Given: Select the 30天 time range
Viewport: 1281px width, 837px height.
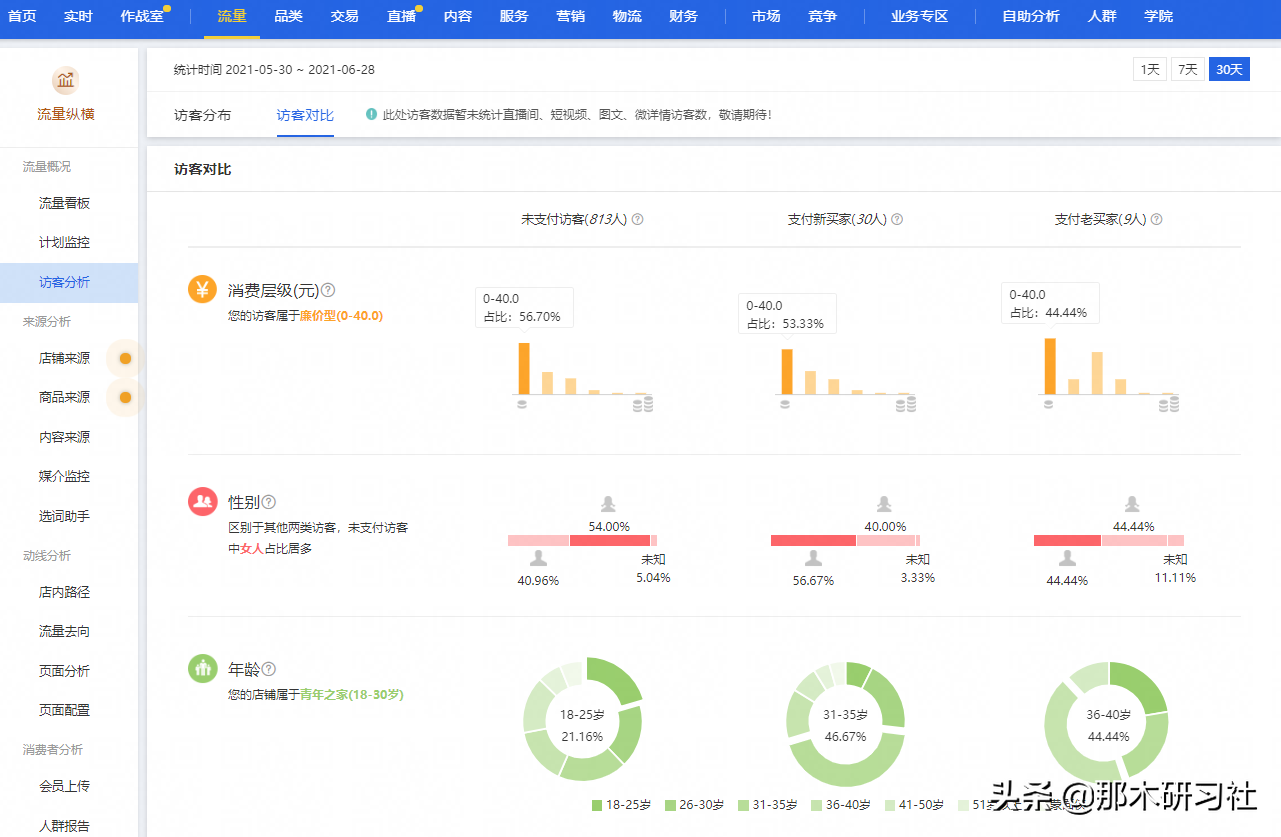Looking at the screenshot, I should tap(1229, 69).
